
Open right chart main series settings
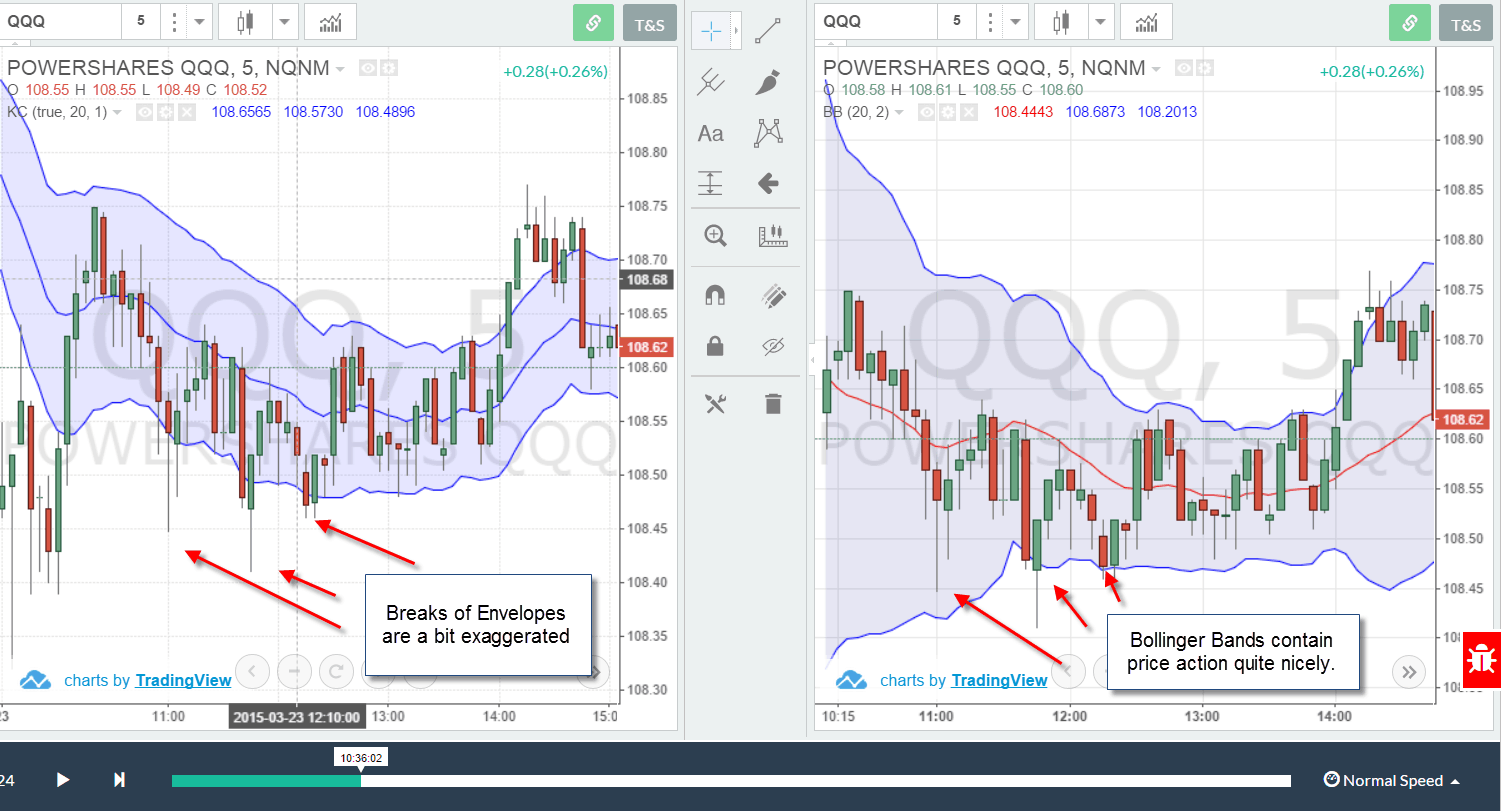coord(1205,68)
